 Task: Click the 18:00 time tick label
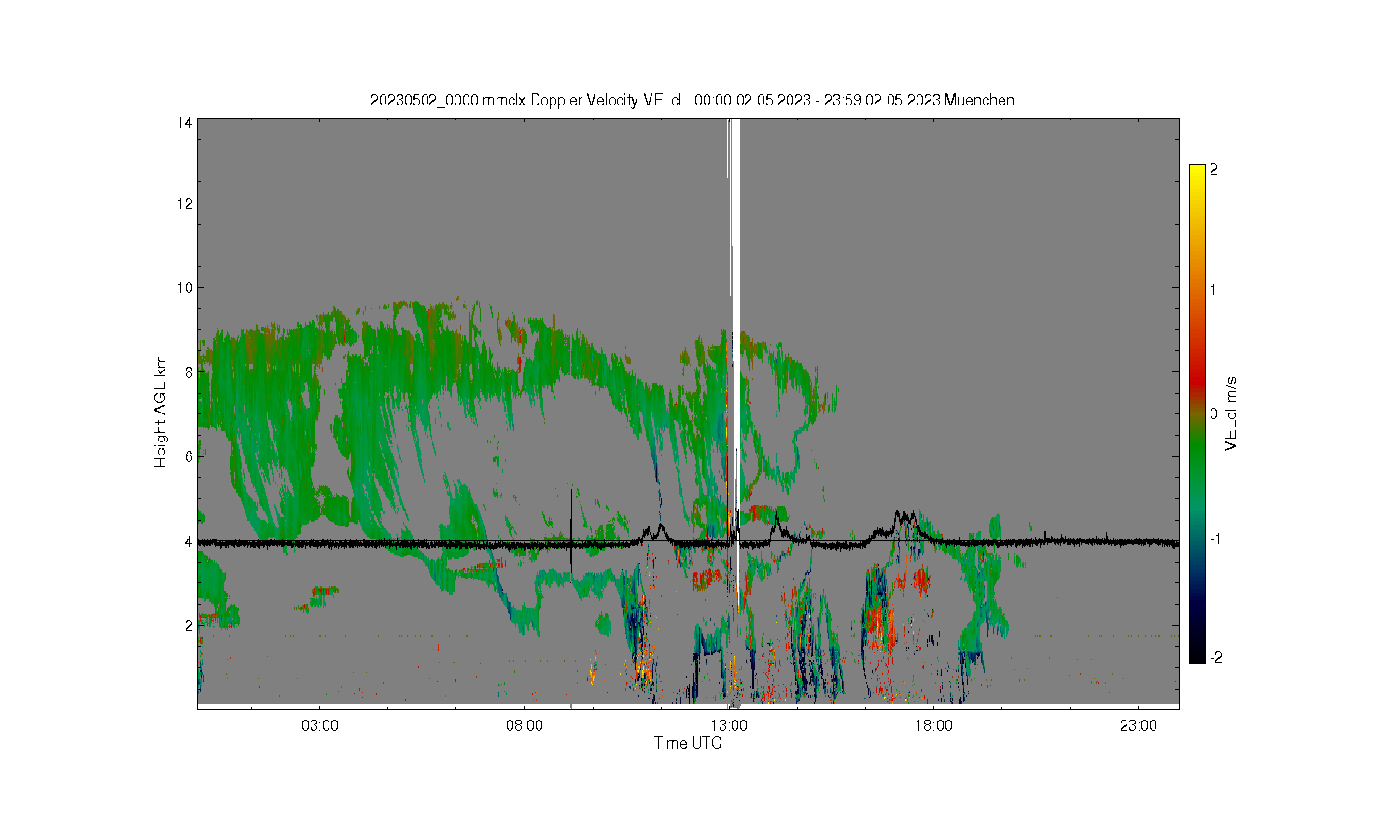click(x=933, y=725)
